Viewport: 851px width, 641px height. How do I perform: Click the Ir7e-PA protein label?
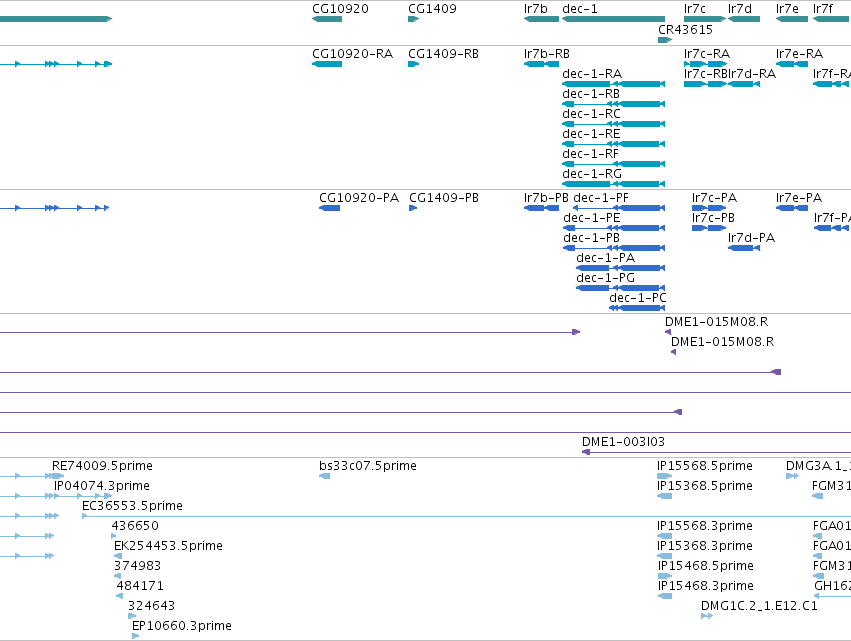tap(799, 198)
